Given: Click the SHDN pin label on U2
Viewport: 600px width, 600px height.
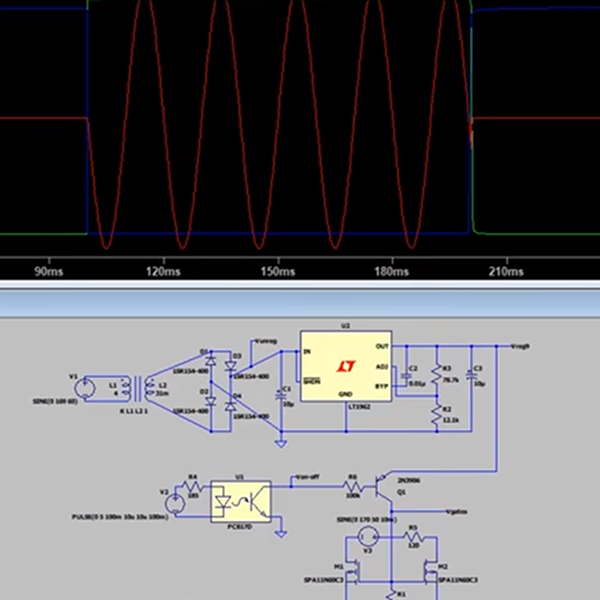Looking at the screenshot, I should point(312,381).
